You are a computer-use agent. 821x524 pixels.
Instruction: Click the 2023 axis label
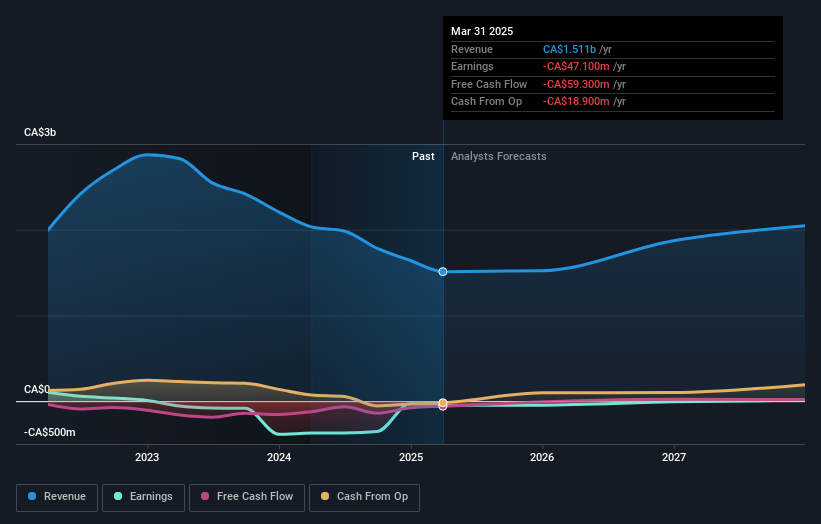[x=147, y=457]
